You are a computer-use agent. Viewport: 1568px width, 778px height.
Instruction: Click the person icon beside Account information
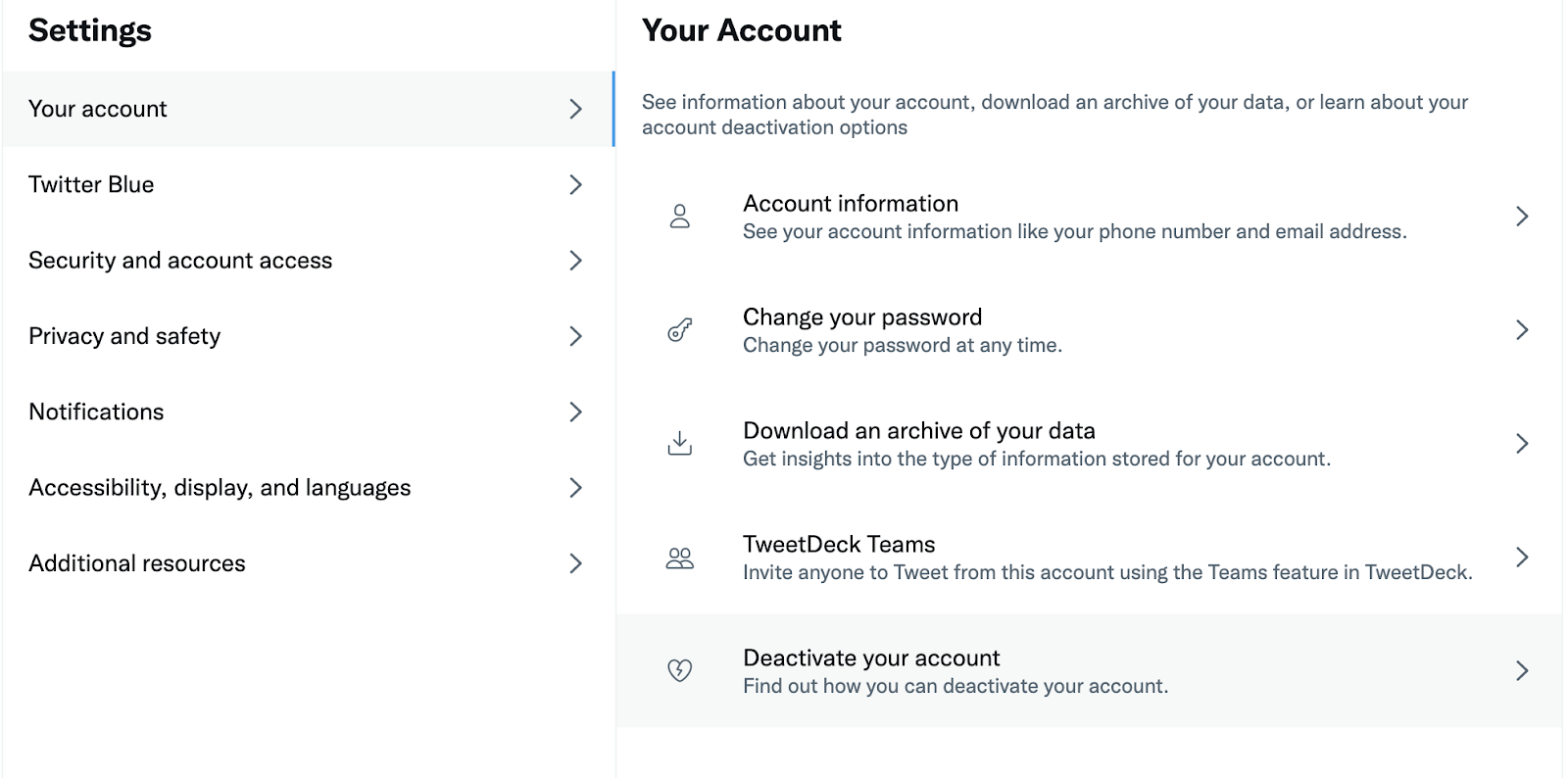[x=679, y=217]
